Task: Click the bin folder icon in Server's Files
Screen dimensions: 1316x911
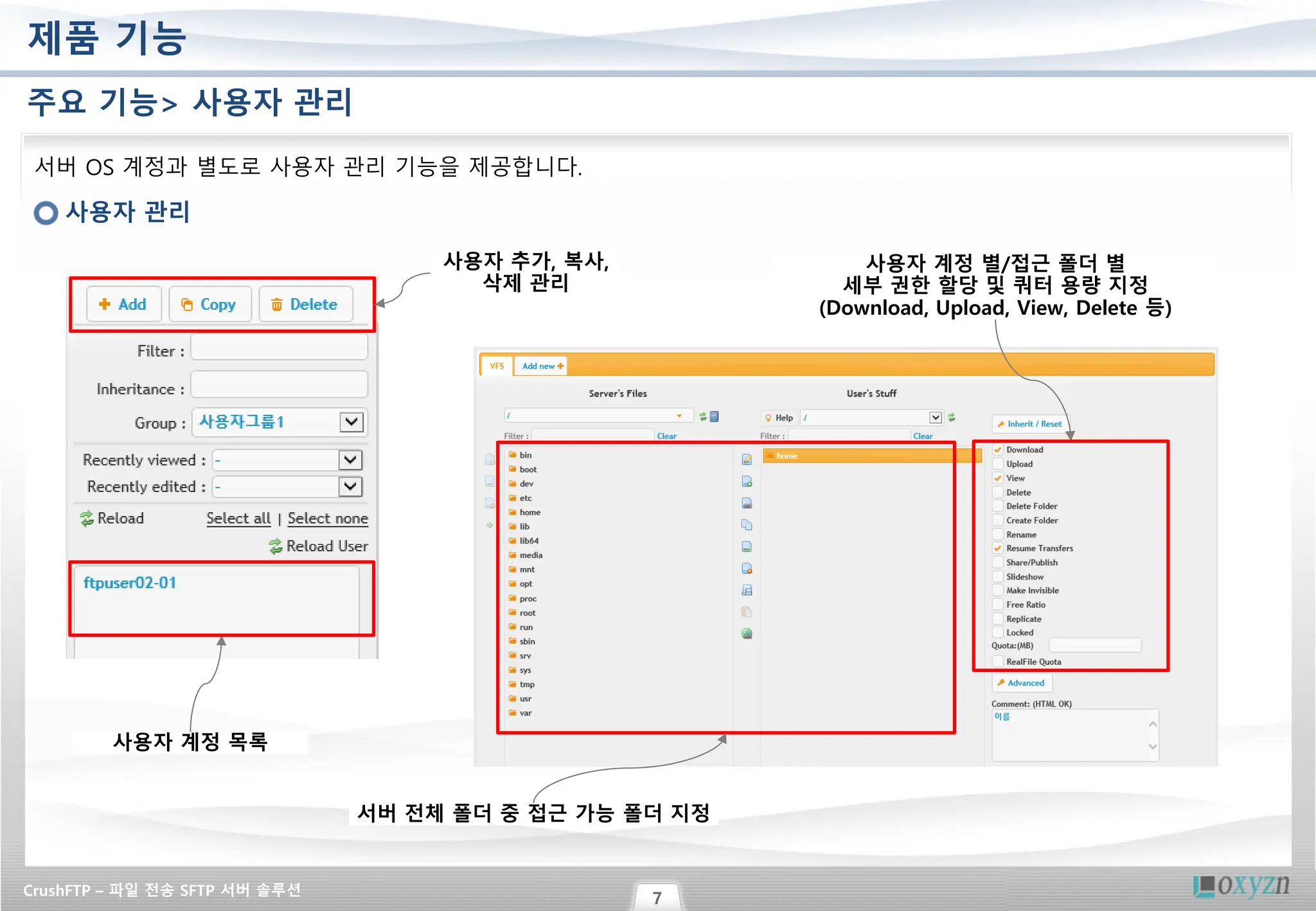Action: pos(512,454)
